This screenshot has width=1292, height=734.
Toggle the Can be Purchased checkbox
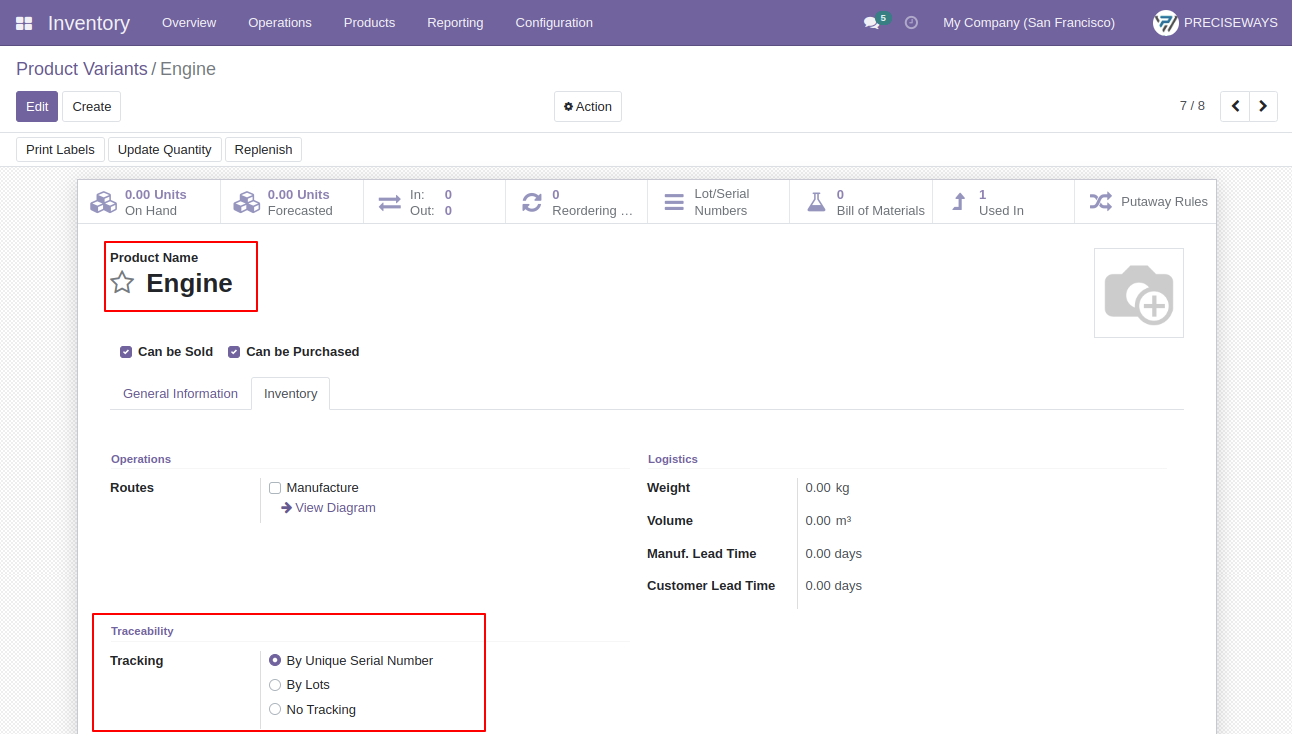[234, 352]
